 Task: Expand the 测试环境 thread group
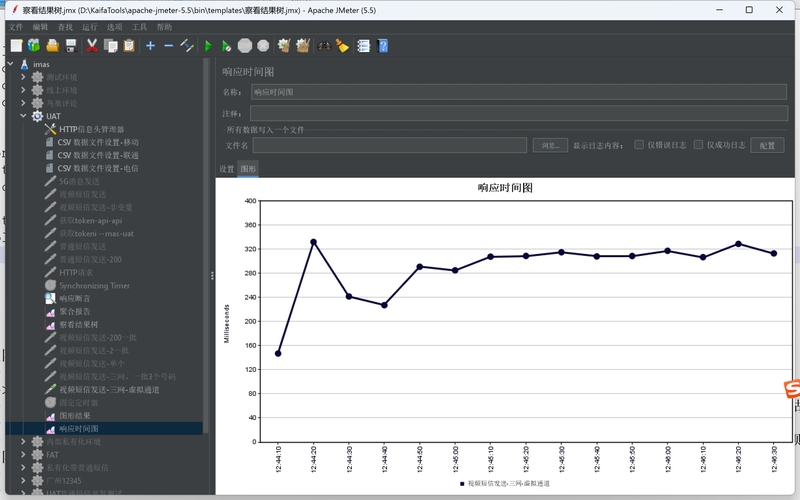[23, 77]
